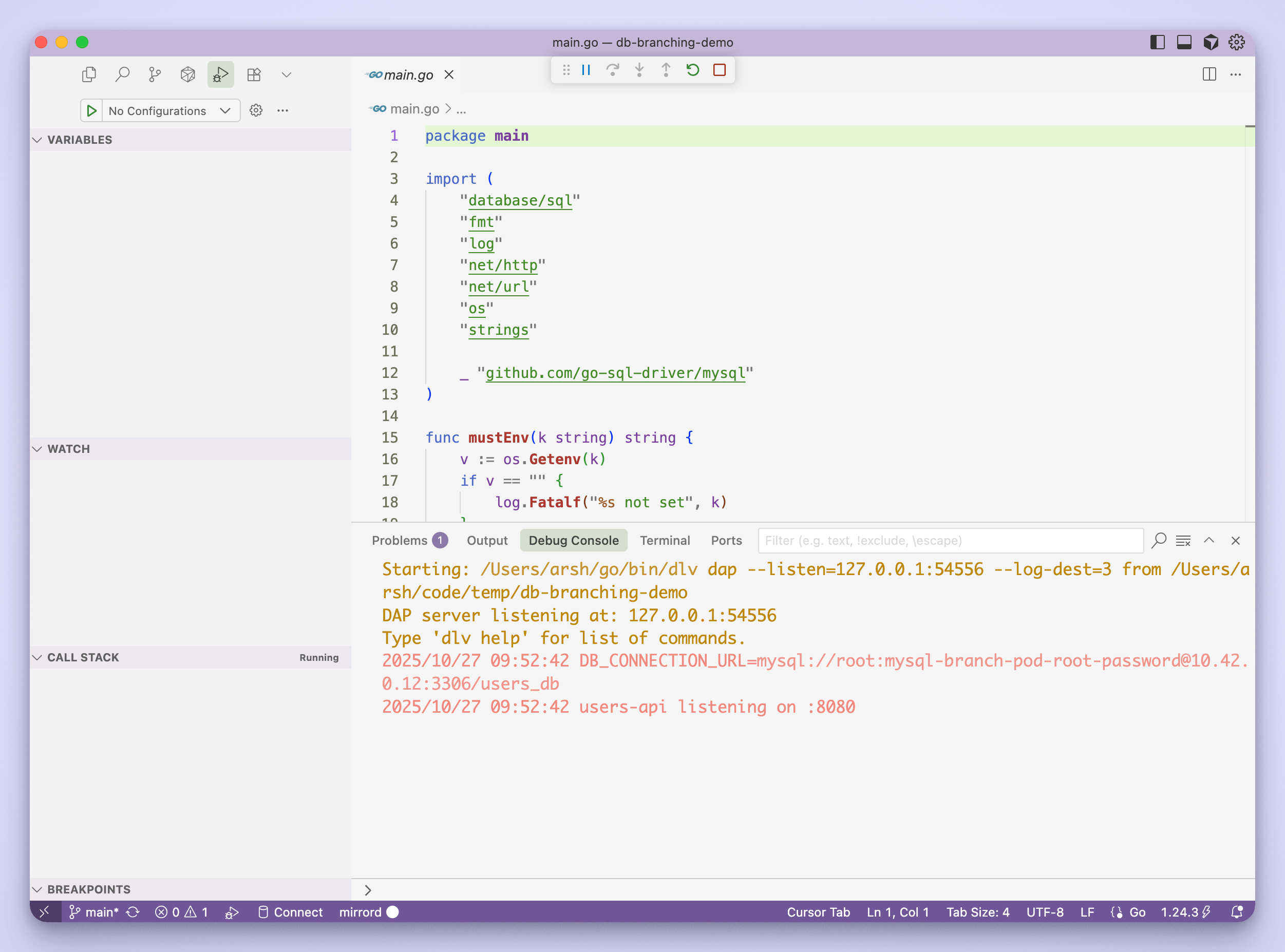This screenshot has width=1285, height=952.
Task: Select the Run and Debug view icon
Action: coord(221,74)
